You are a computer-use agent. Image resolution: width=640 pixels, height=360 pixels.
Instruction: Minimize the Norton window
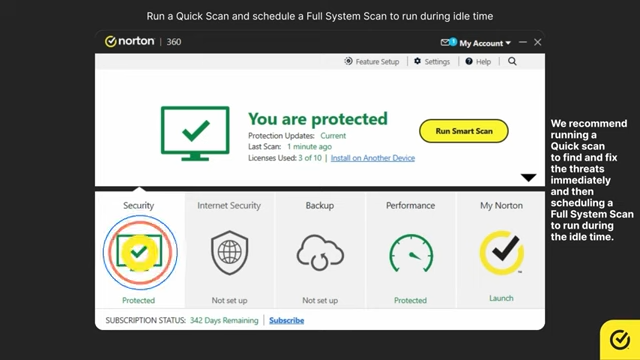coord(523,42)
